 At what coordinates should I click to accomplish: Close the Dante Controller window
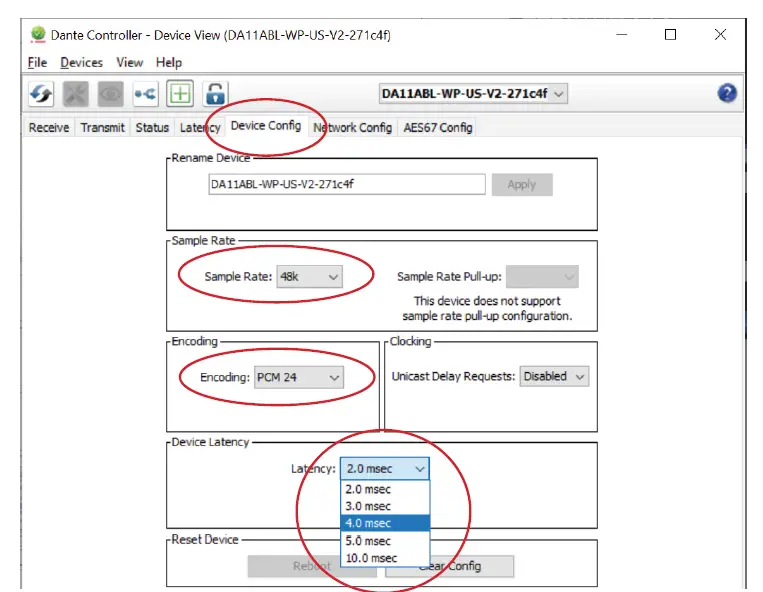[x=721, y=35]
